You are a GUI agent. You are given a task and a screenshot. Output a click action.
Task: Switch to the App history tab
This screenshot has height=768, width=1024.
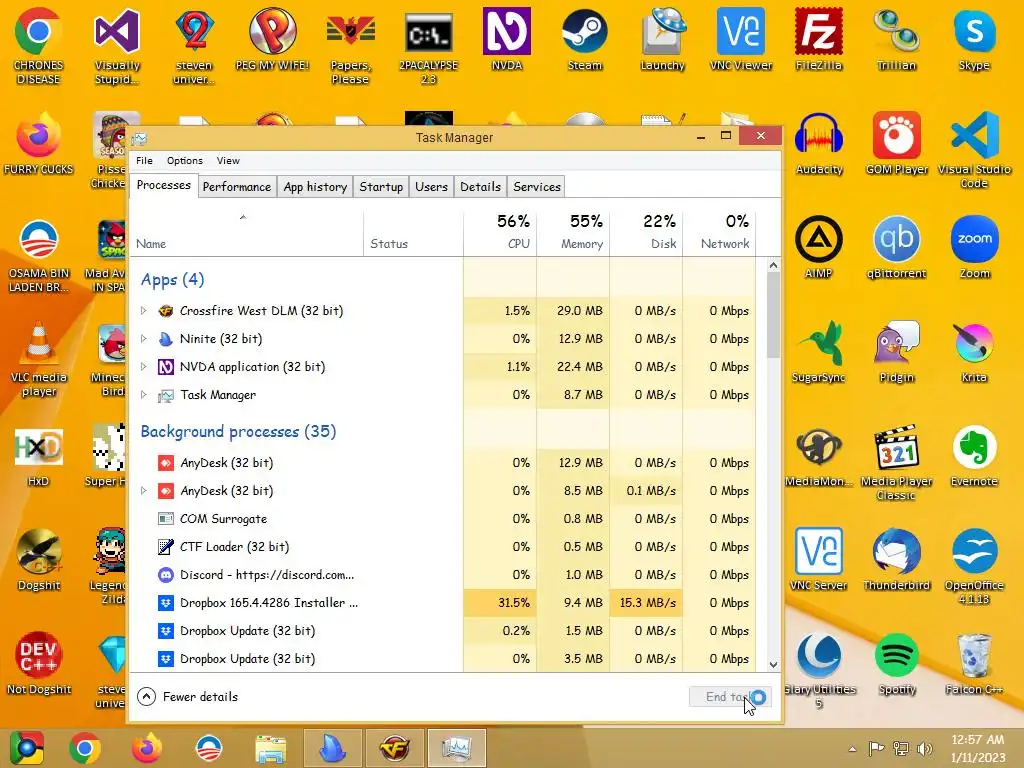point(315,187)
